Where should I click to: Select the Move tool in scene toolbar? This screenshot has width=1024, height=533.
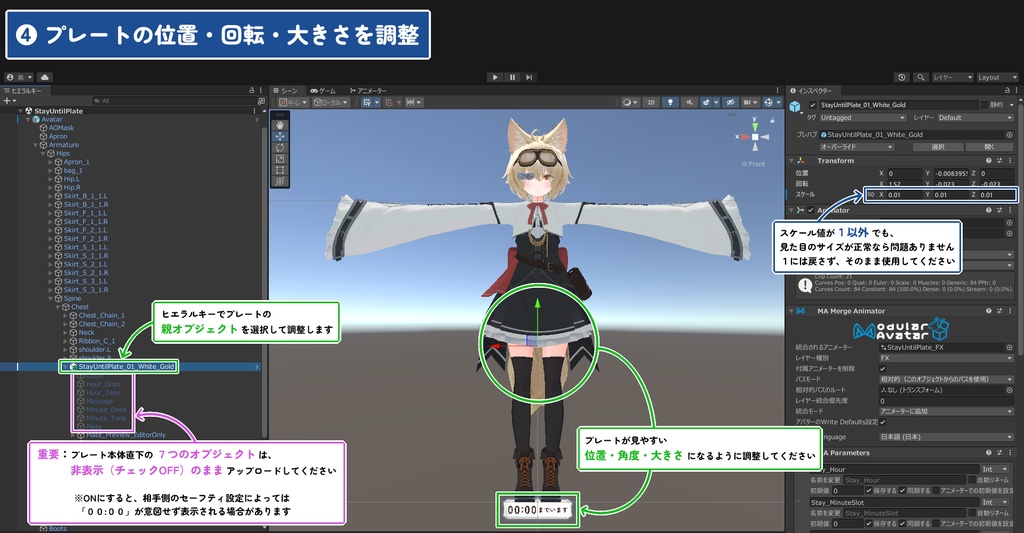pyautogui.click(x=280, y=137)
